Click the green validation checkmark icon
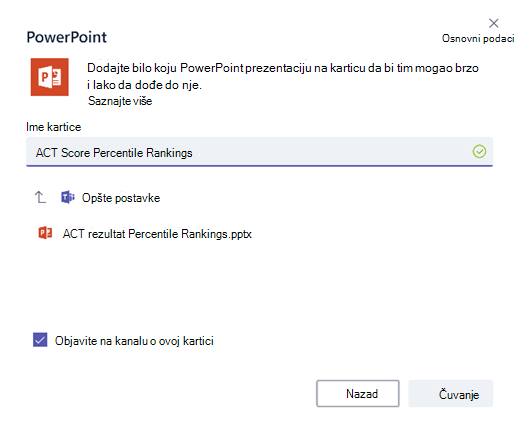 479,152
